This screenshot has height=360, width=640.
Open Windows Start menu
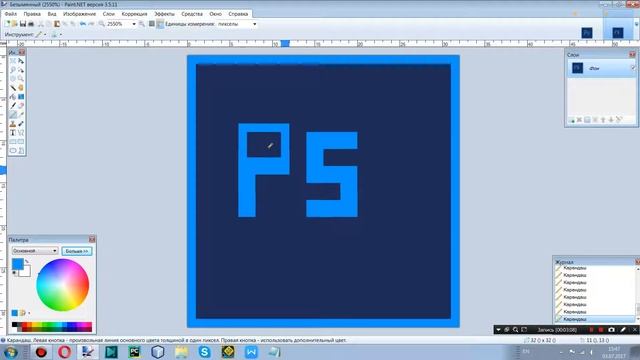coord(11,352)
